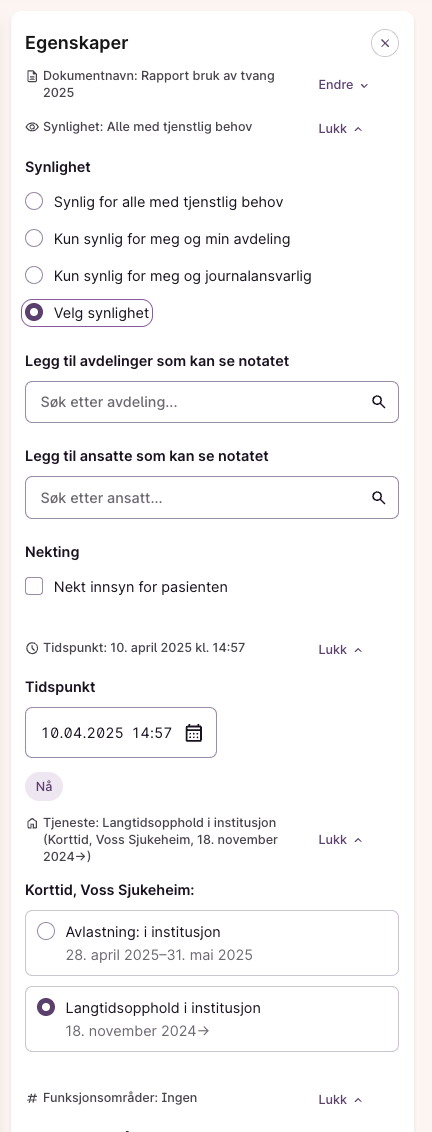The width and height of the screenshot is (432, 1132).
Task: Click the hash icon beside Funksjonsområder
Action: [32, 1098]
